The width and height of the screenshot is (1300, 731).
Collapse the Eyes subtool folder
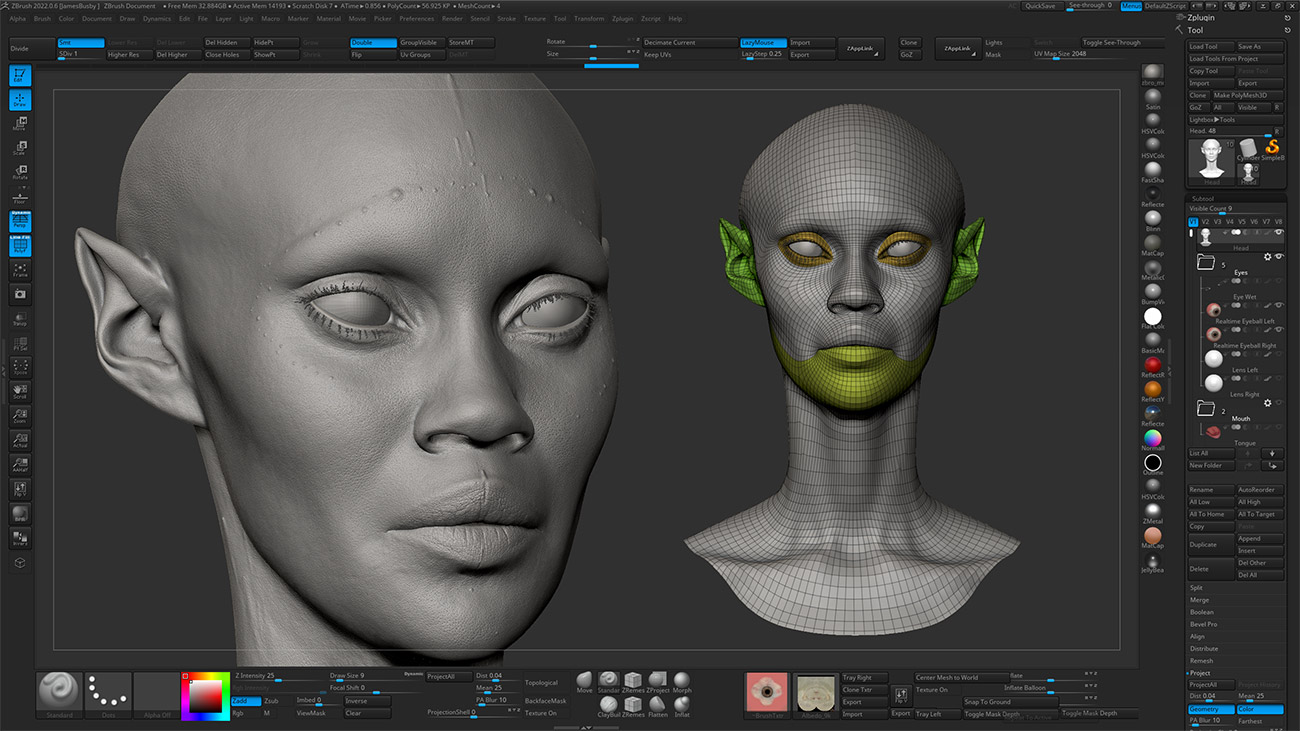click(1207, 262)
